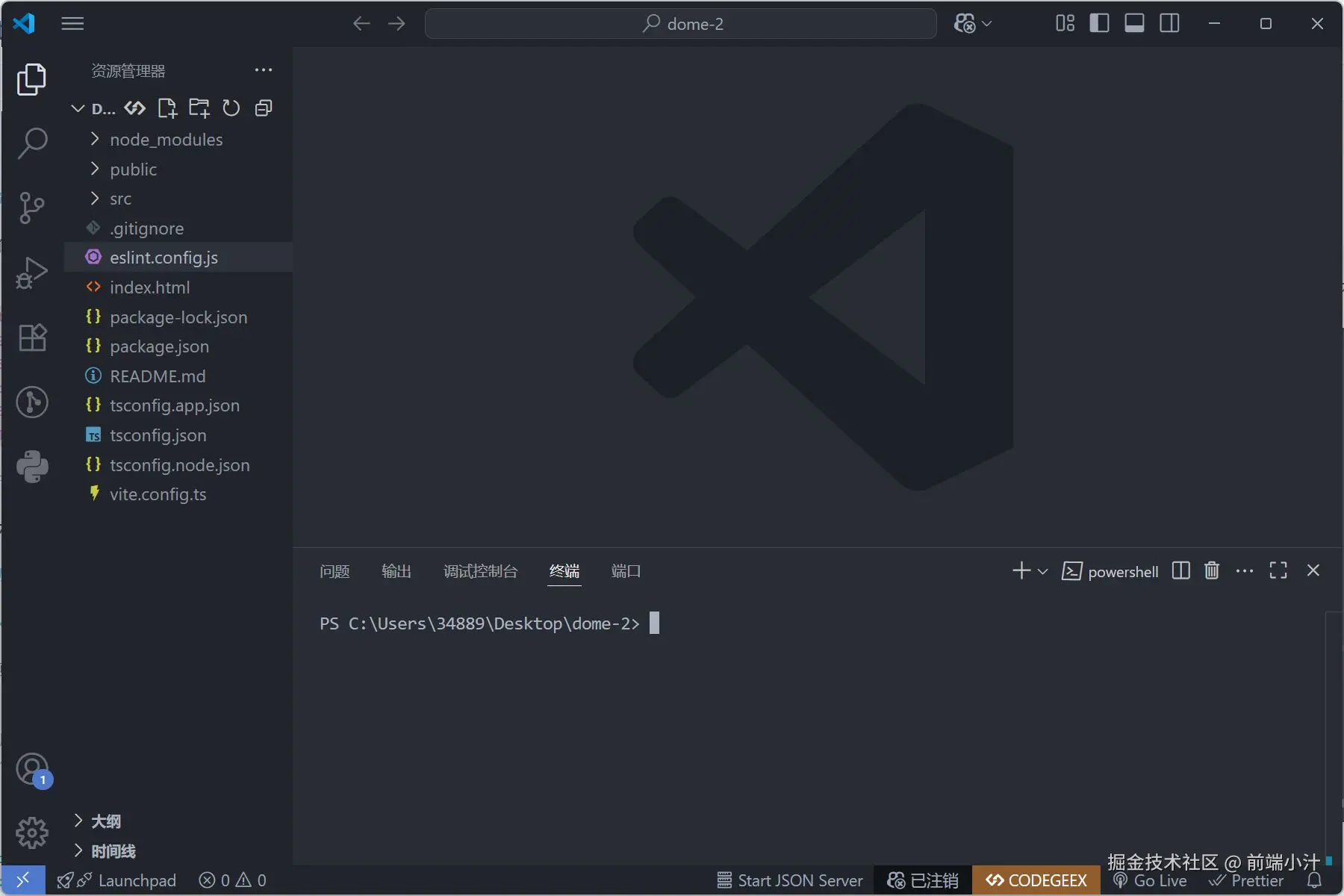The height and width of the screenshot is (896, 1344).
Task: Open the new terminal profile dropdown arrow
Action: click(x=1043, y=572)
